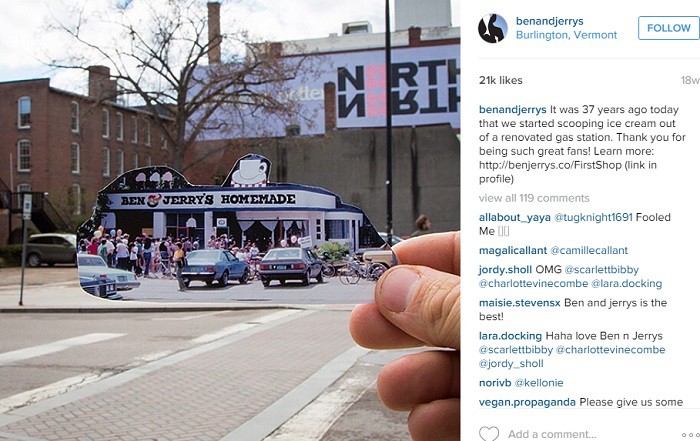Follow the benandjerrys account
Screen dimensions: 700x441
click(669, 28)
